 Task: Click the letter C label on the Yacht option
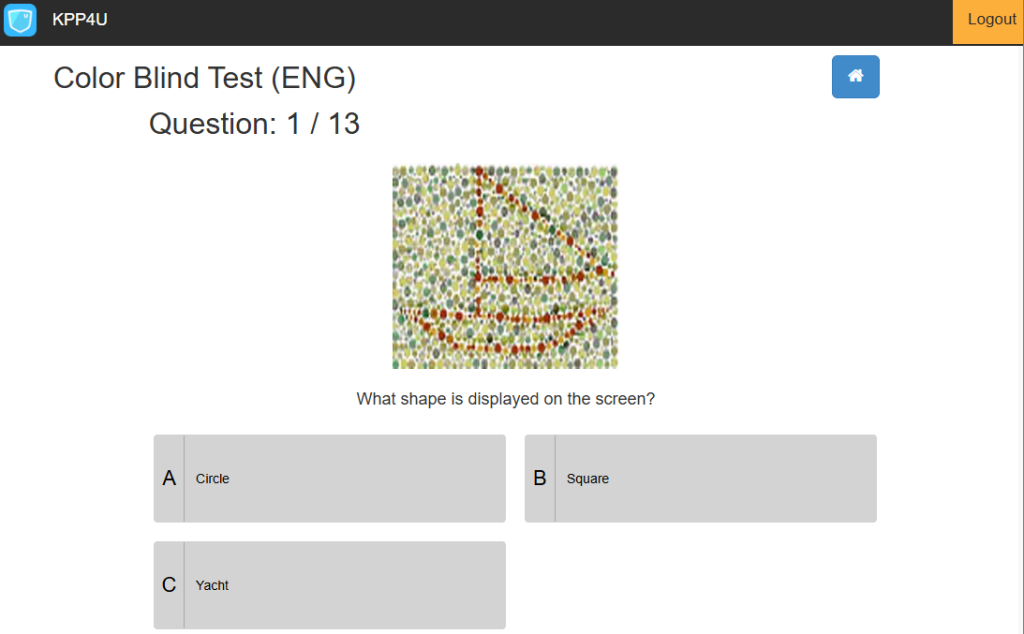(168, 585)
